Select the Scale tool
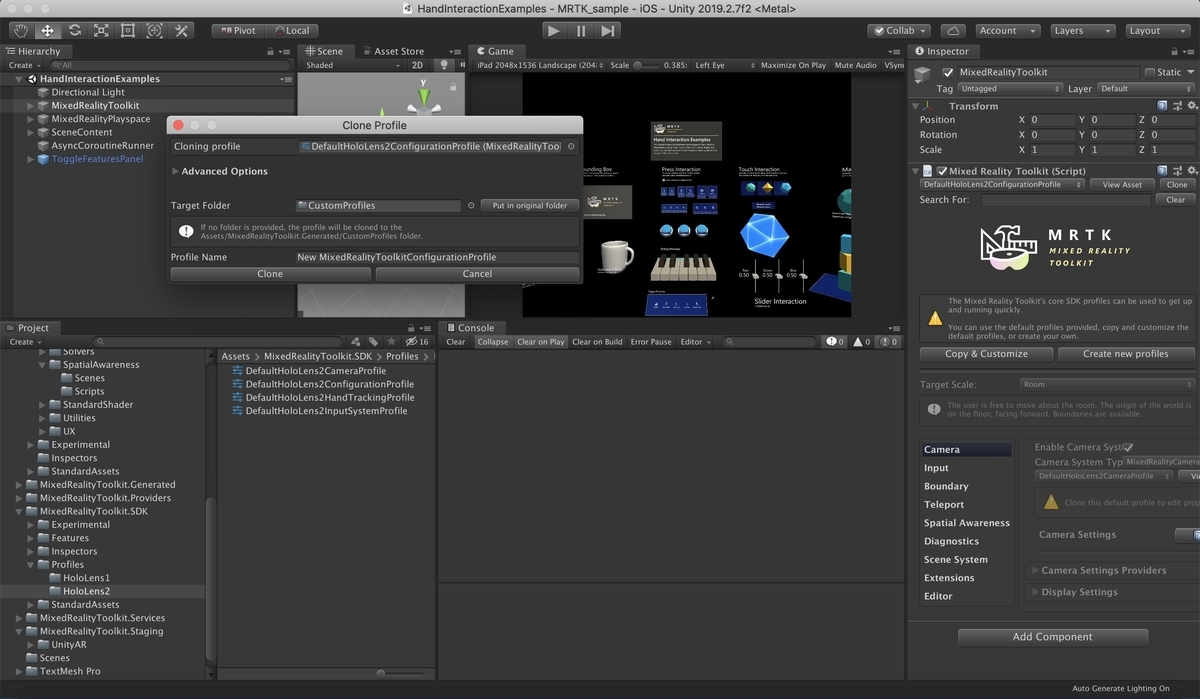 [x=101, y=31]
